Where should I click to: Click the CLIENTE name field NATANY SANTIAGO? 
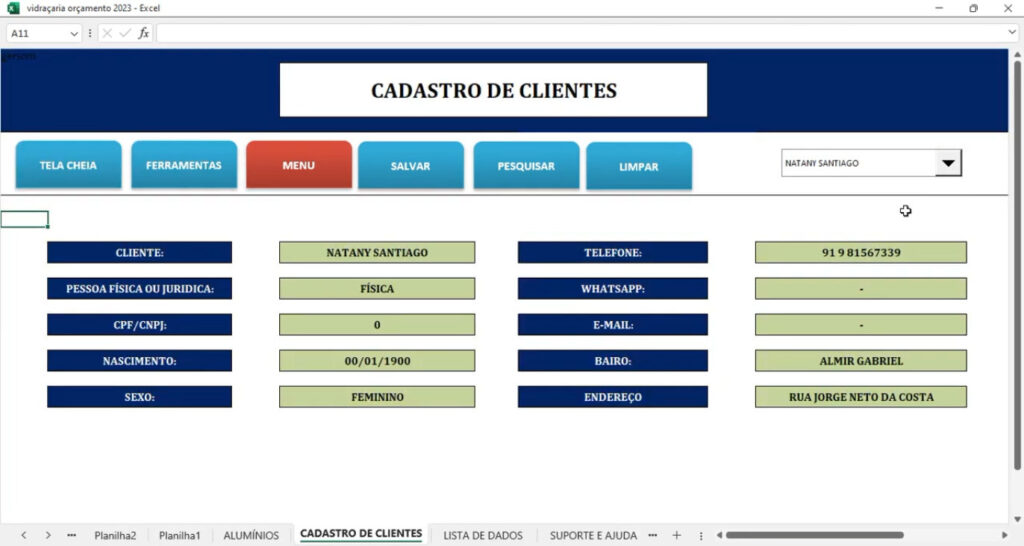point(376,253)
